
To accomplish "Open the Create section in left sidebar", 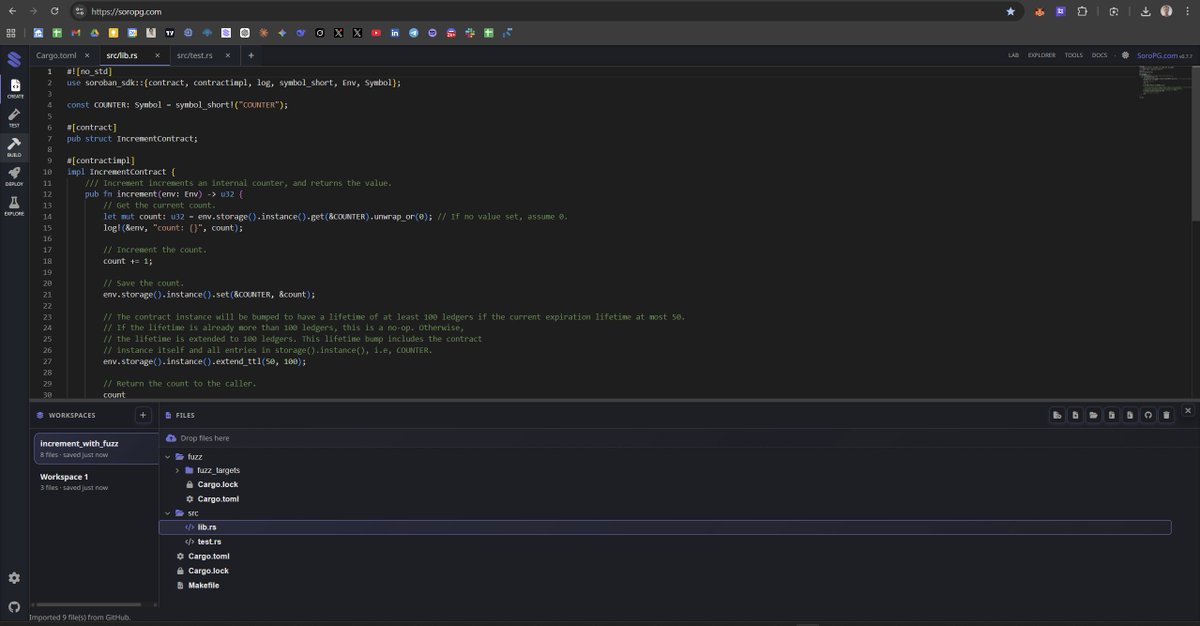I will click(x=15, y=89).
